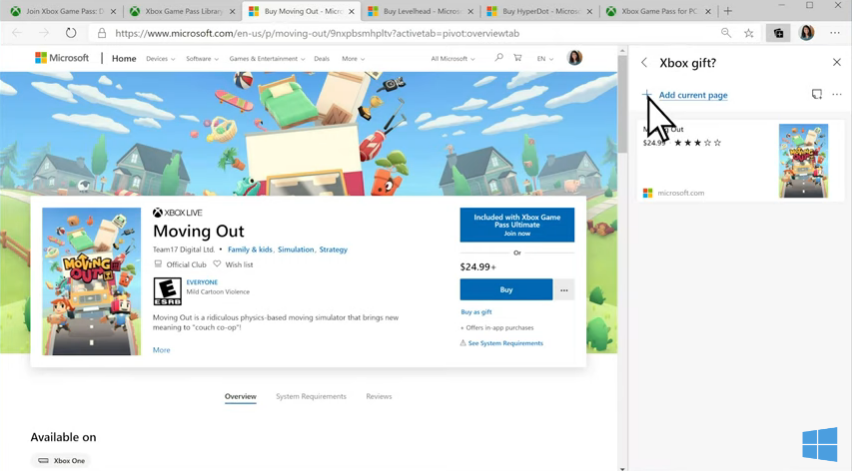Open the EN language dropdown
This screenshot has height=471, width=852.
click(545, 59)
